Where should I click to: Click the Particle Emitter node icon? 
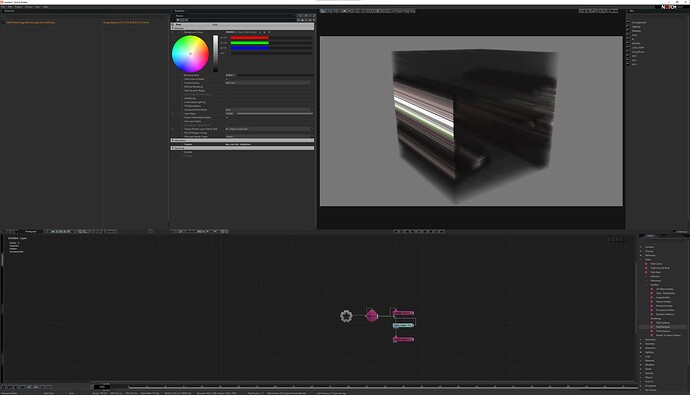point(652,302)
